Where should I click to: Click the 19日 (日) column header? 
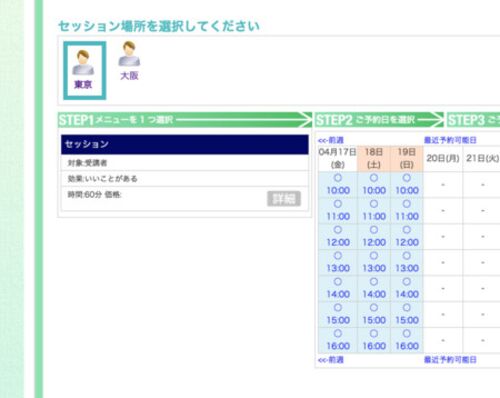[407, 158]
